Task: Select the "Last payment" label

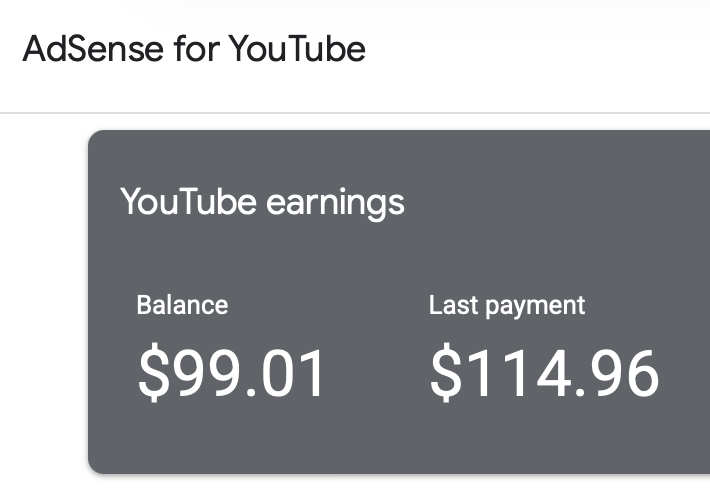Action: (x=507, y=304)
